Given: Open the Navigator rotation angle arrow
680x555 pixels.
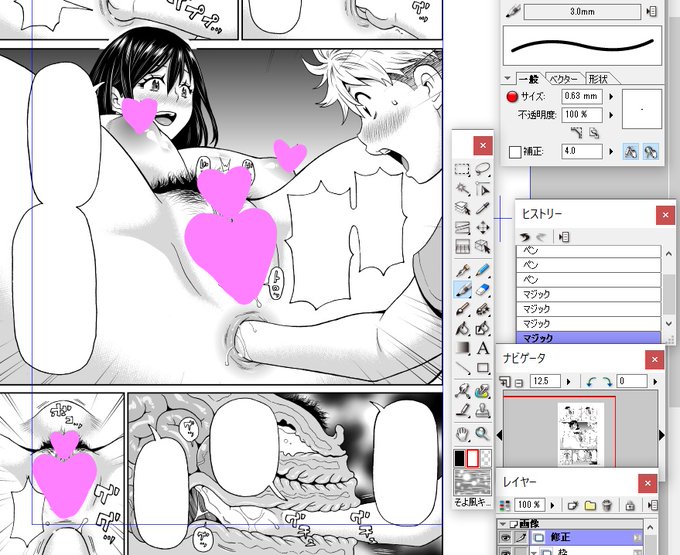Looking at the screenshot, I should (x=655, y=382).
